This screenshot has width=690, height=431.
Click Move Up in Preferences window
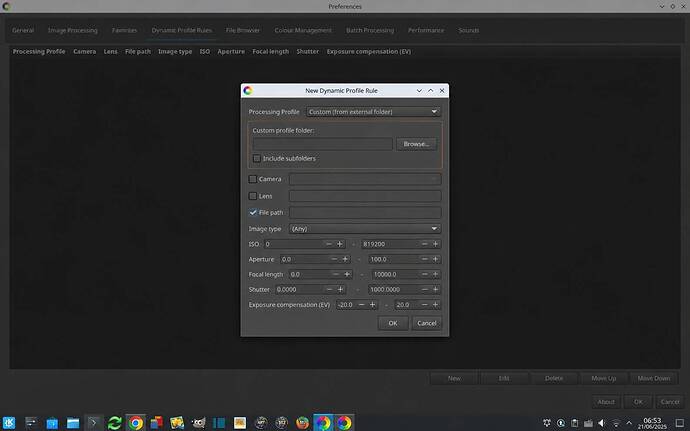pyautogui.click(x=603, y=378)
